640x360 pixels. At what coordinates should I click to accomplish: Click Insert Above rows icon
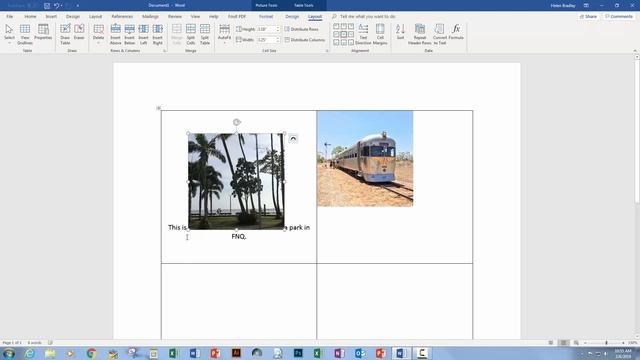click(116, 34)
